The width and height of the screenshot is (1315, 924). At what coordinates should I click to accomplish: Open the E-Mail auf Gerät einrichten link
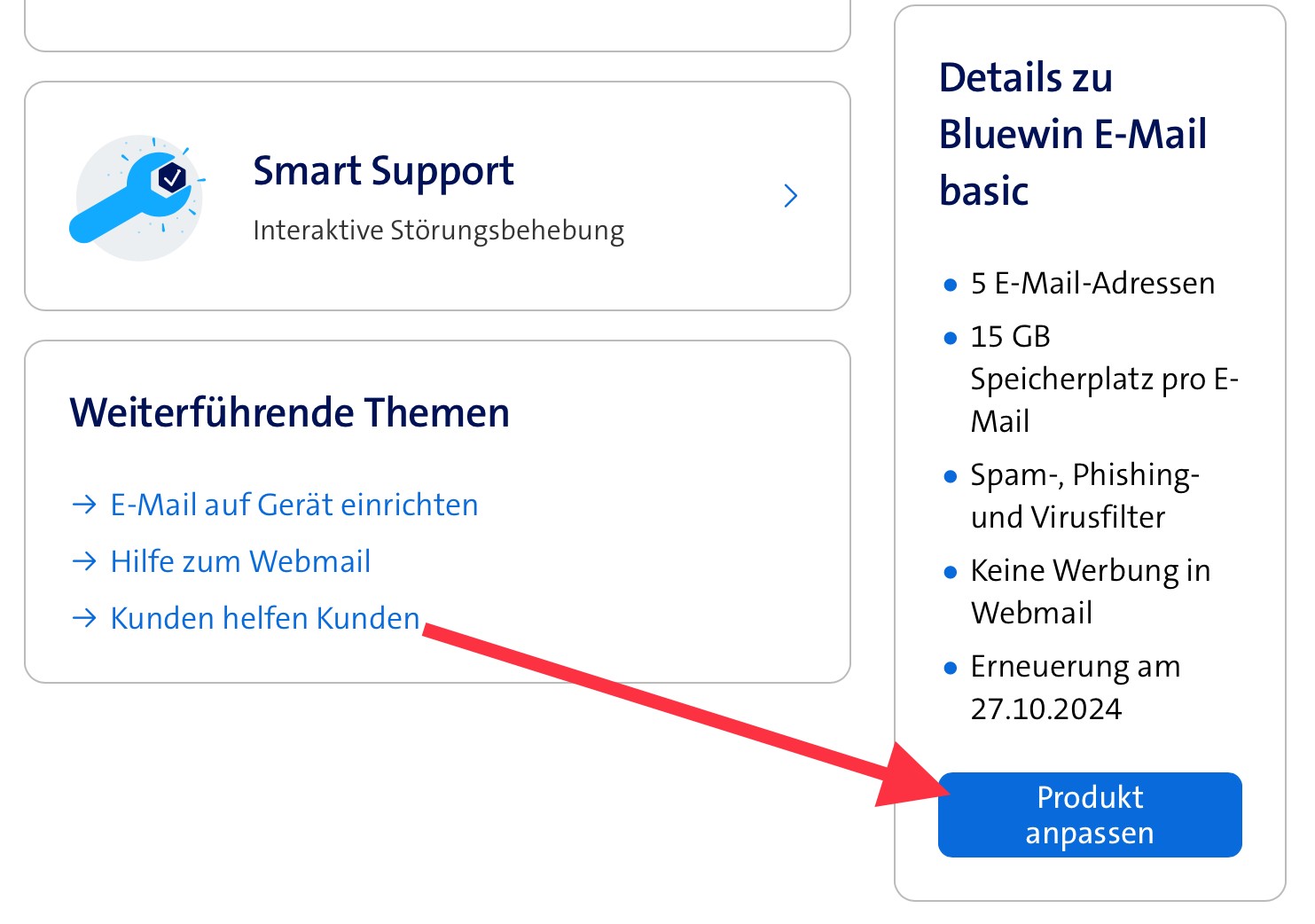(x=294, y=505)
